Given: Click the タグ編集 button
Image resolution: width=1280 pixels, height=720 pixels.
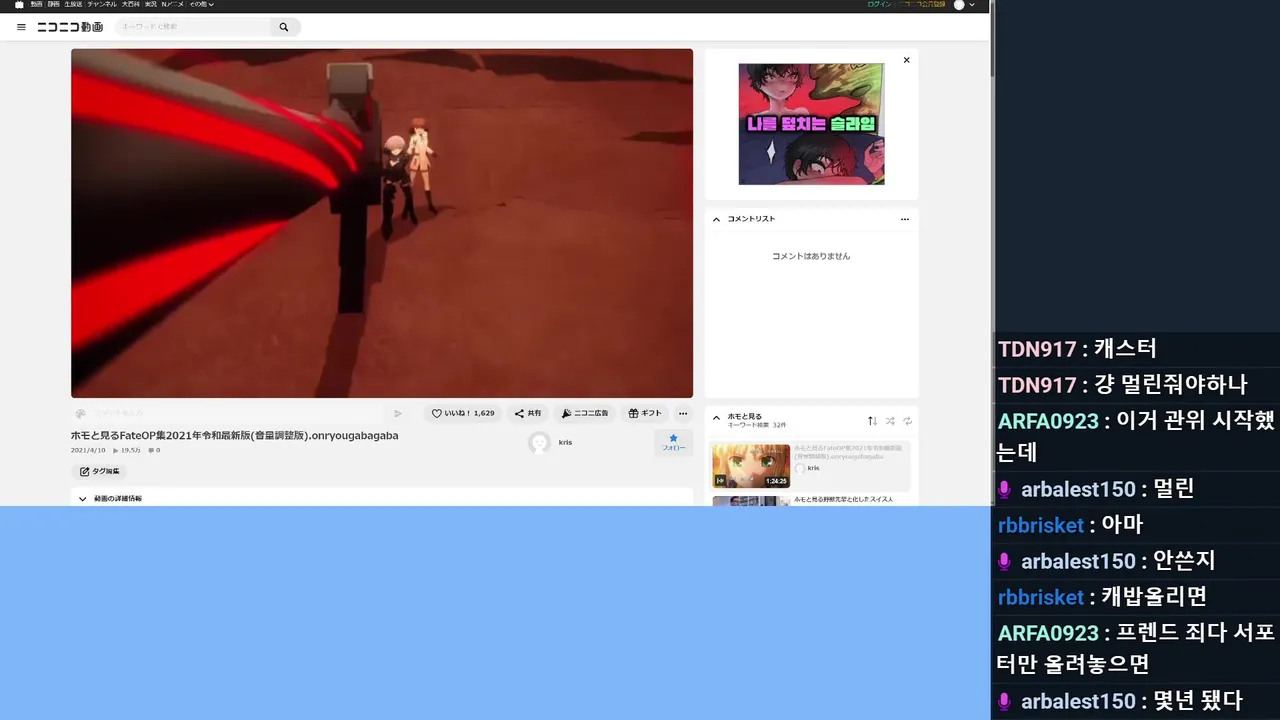Looking at the screenshot, I should point(99,471).
